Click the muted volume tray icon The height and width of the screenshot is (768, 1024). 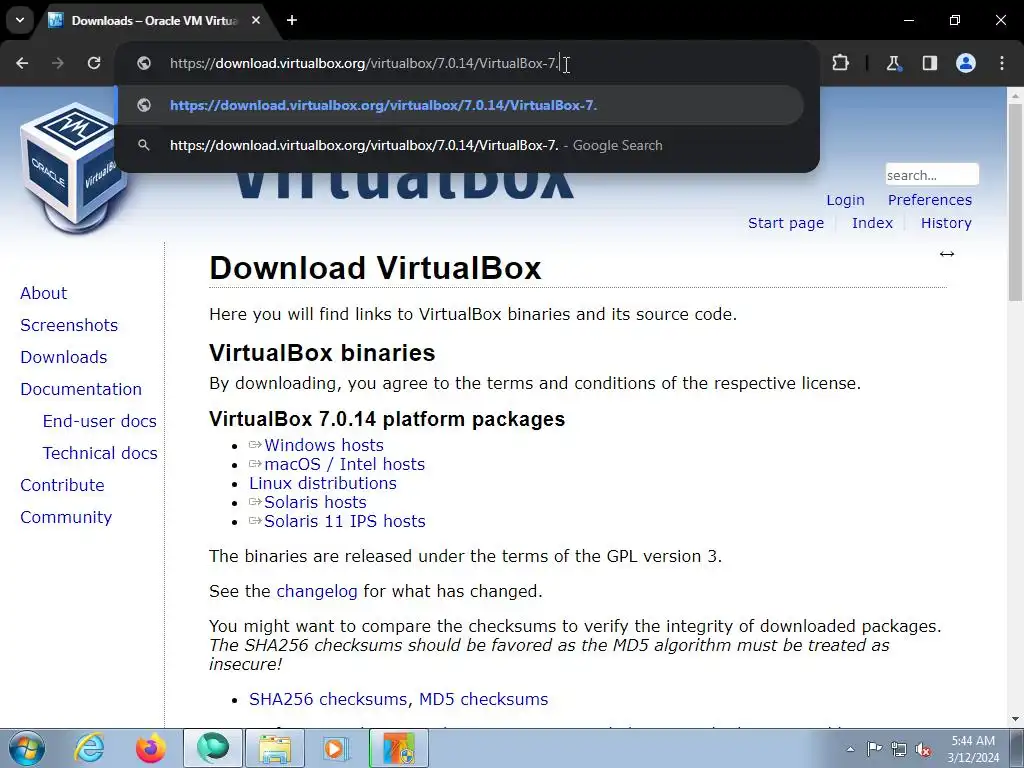click(x=923, y=749)
